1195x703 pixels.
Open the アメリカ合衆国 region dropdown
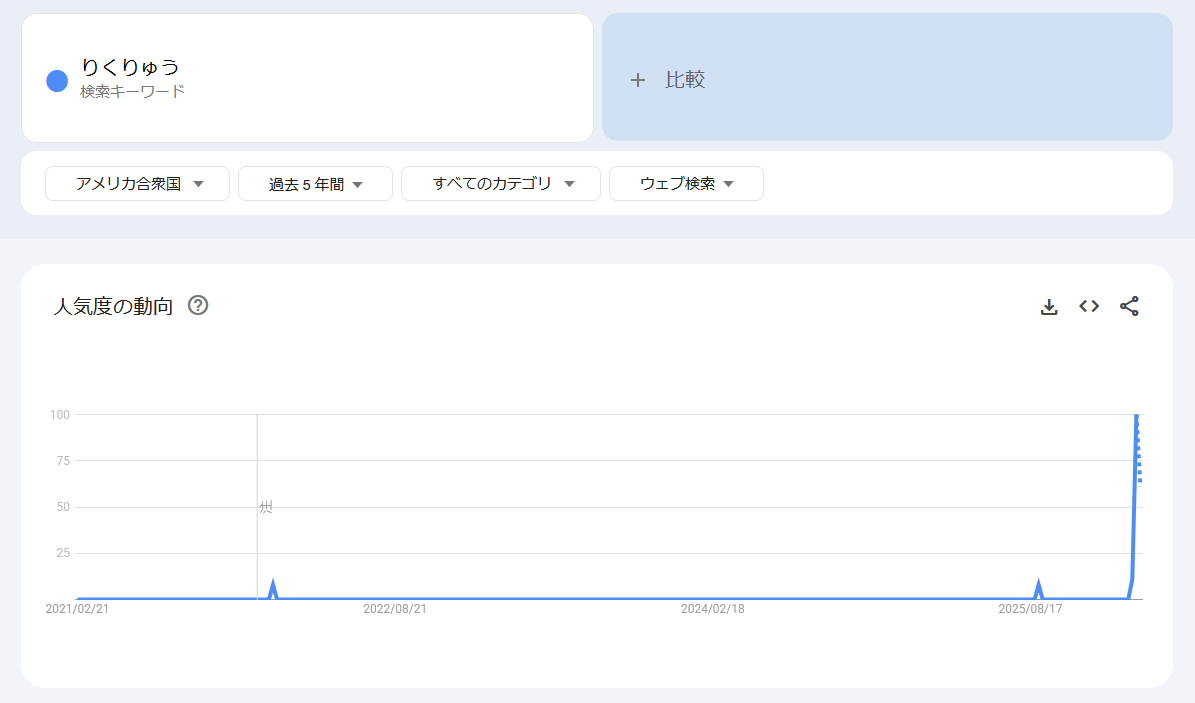[x=138, y=184]
